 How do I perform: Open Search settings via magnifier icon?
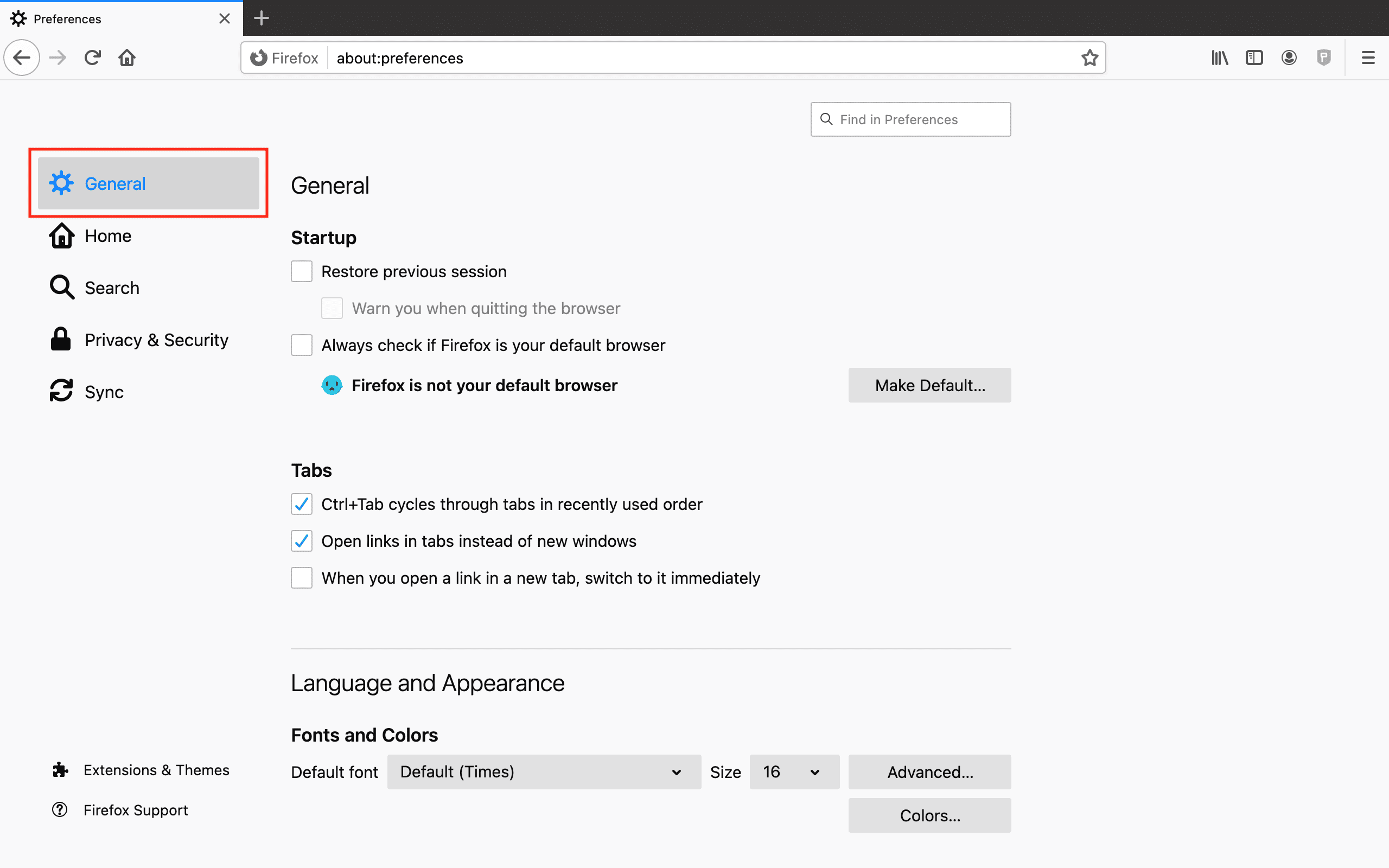click(61, 287)
